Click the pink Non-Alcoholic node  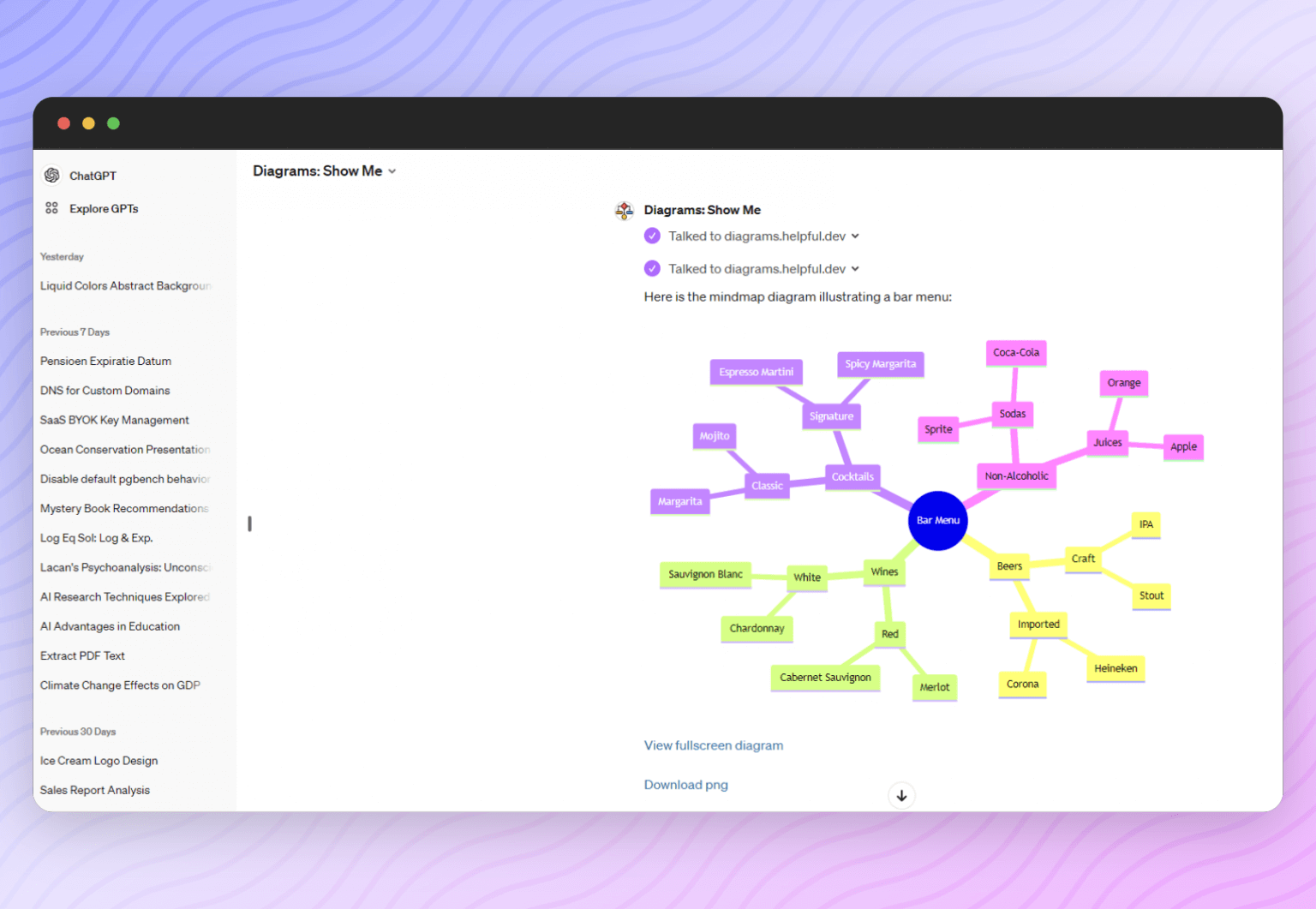1016,476
